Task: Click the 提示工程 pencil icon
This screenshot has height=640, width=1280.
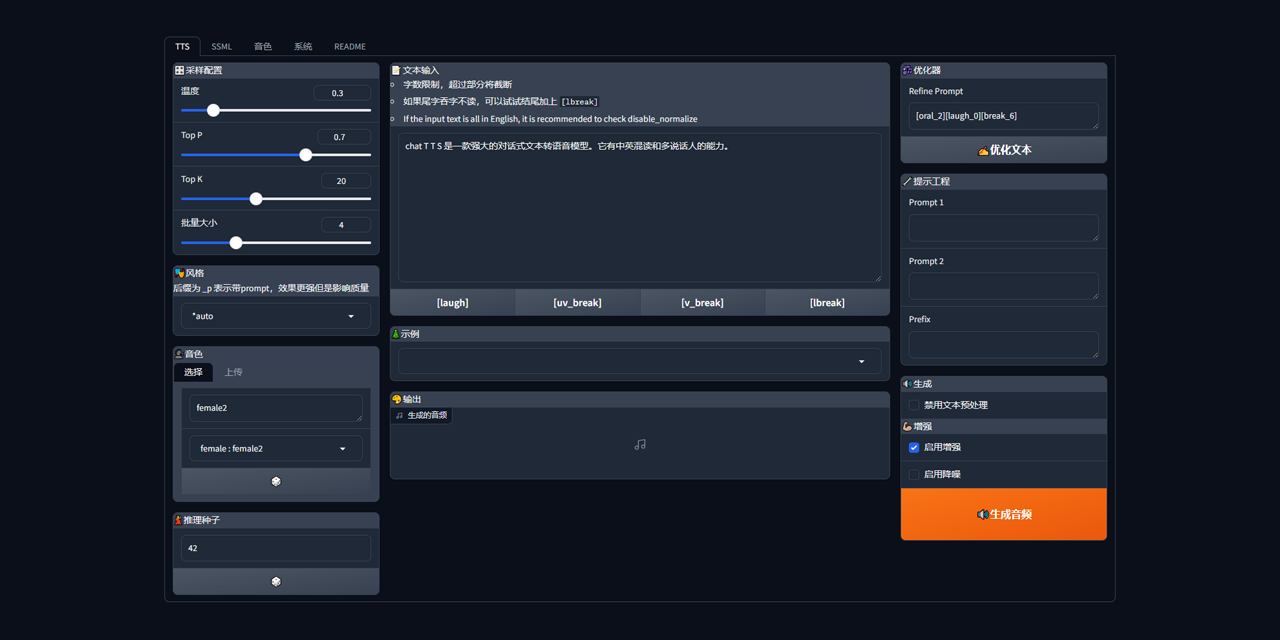Action: tap(907, 182)
